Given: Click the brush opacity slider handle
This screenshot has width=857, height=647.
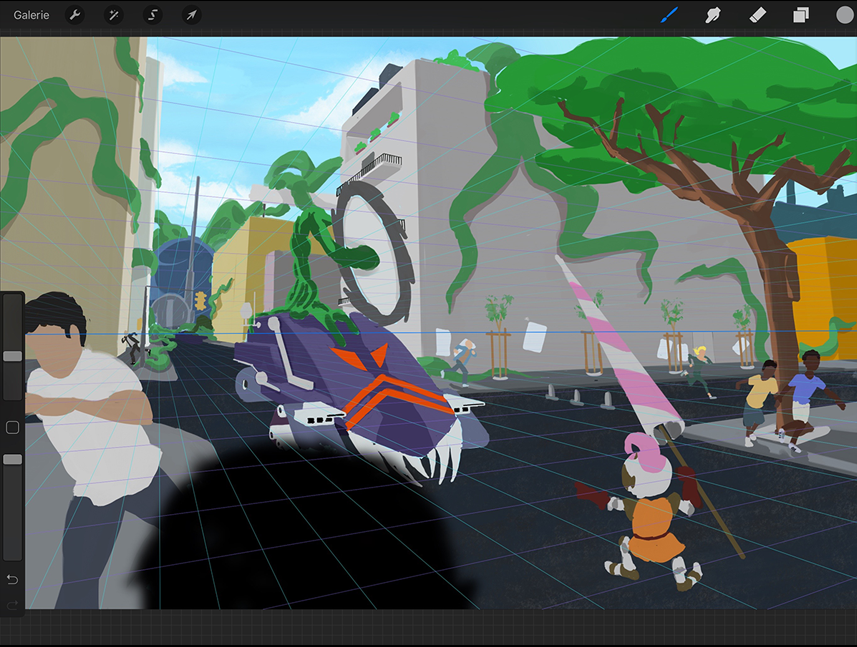Looking at the screenshot, I should point(12,459).
